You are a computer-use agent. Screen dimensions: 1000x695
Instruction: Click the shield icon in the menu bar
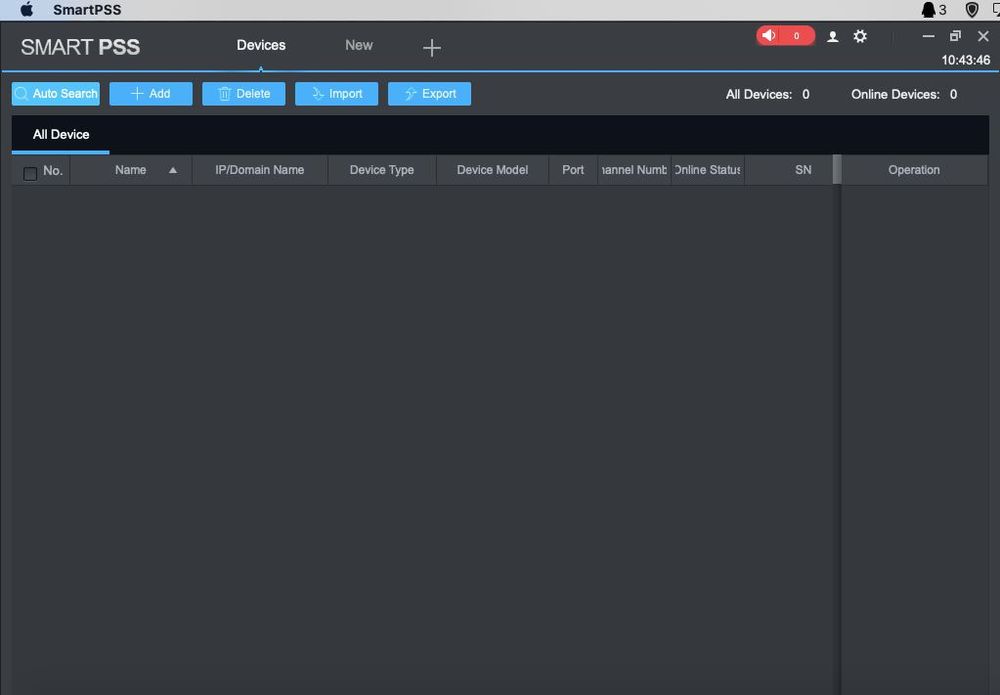971,10
